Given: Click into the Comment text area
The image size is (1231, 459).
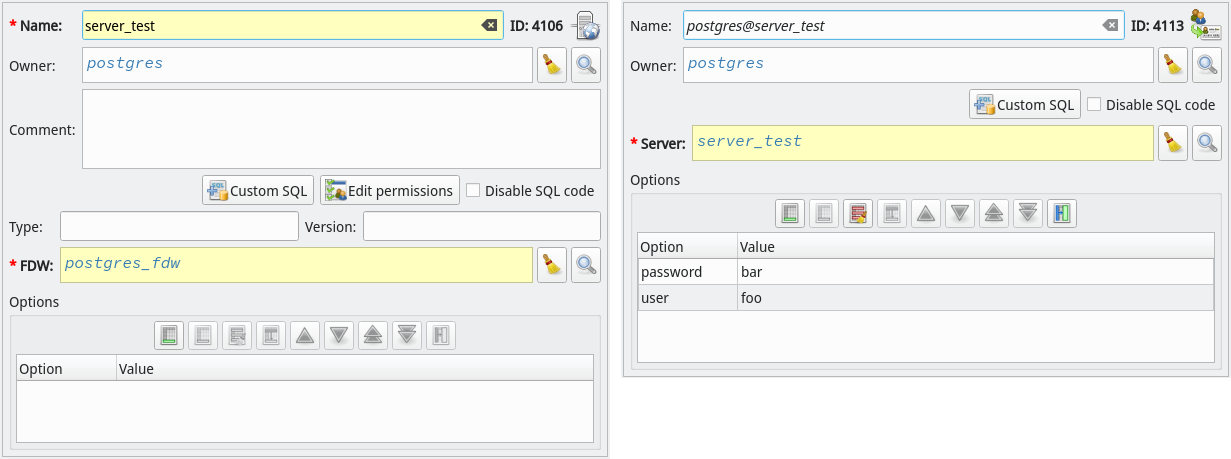Looking at the screenshot, I should coord(341,129).
